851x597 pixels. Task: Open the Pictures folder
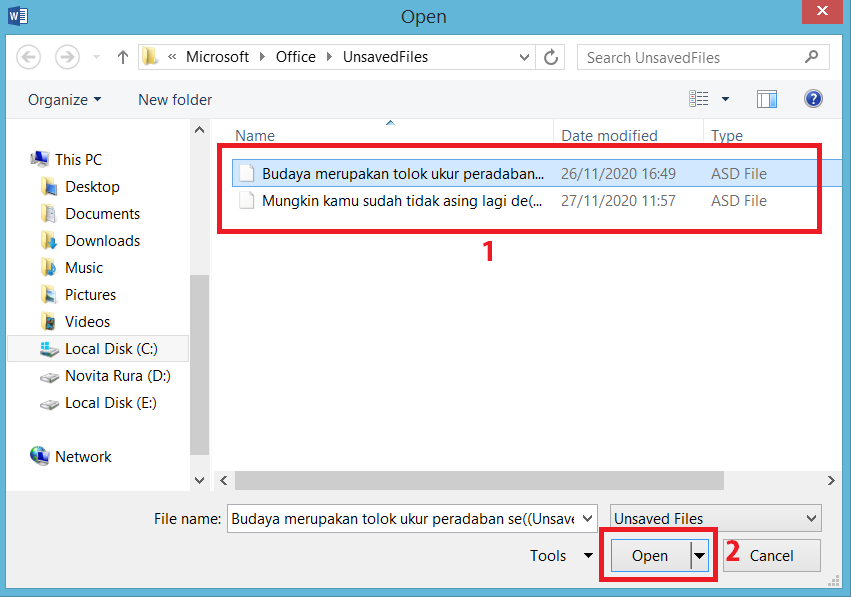click(x=78, y=295)
